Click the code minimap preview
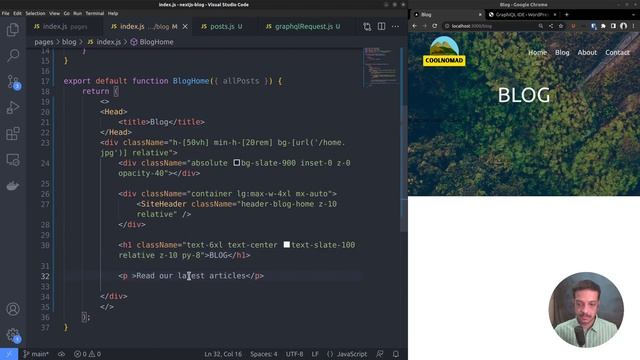640x360 pixels. [381, 67]
